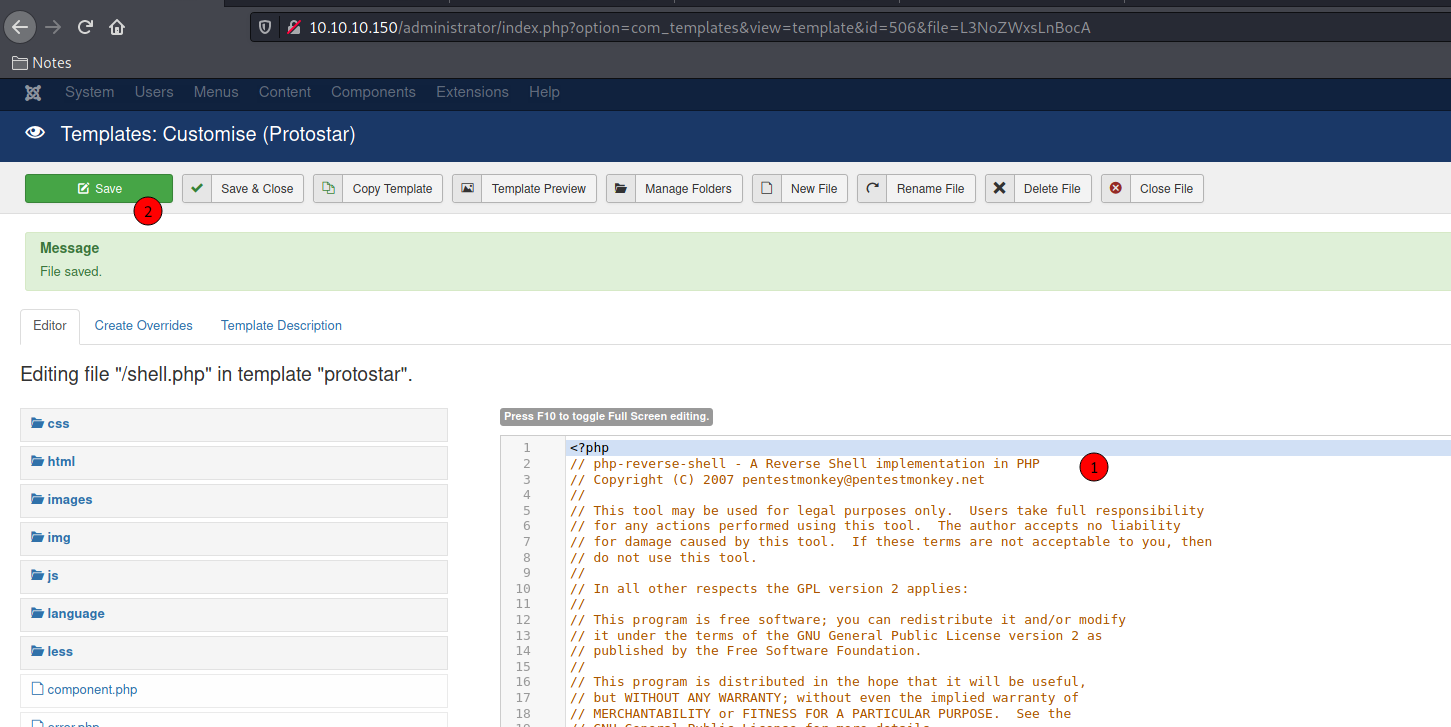
Task: Click the 'File saved.' message text
Action: [71, 271]
